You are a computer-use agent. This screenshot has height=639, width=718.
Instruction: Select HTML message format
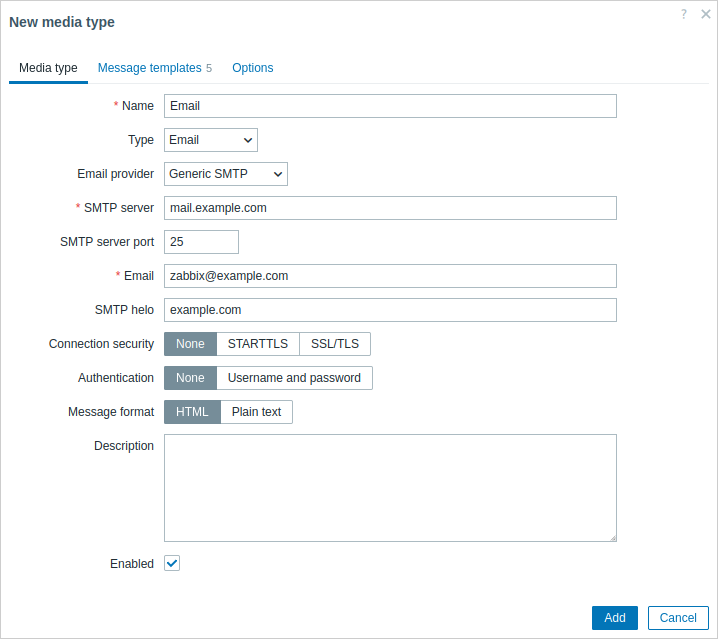pos(192,412)
